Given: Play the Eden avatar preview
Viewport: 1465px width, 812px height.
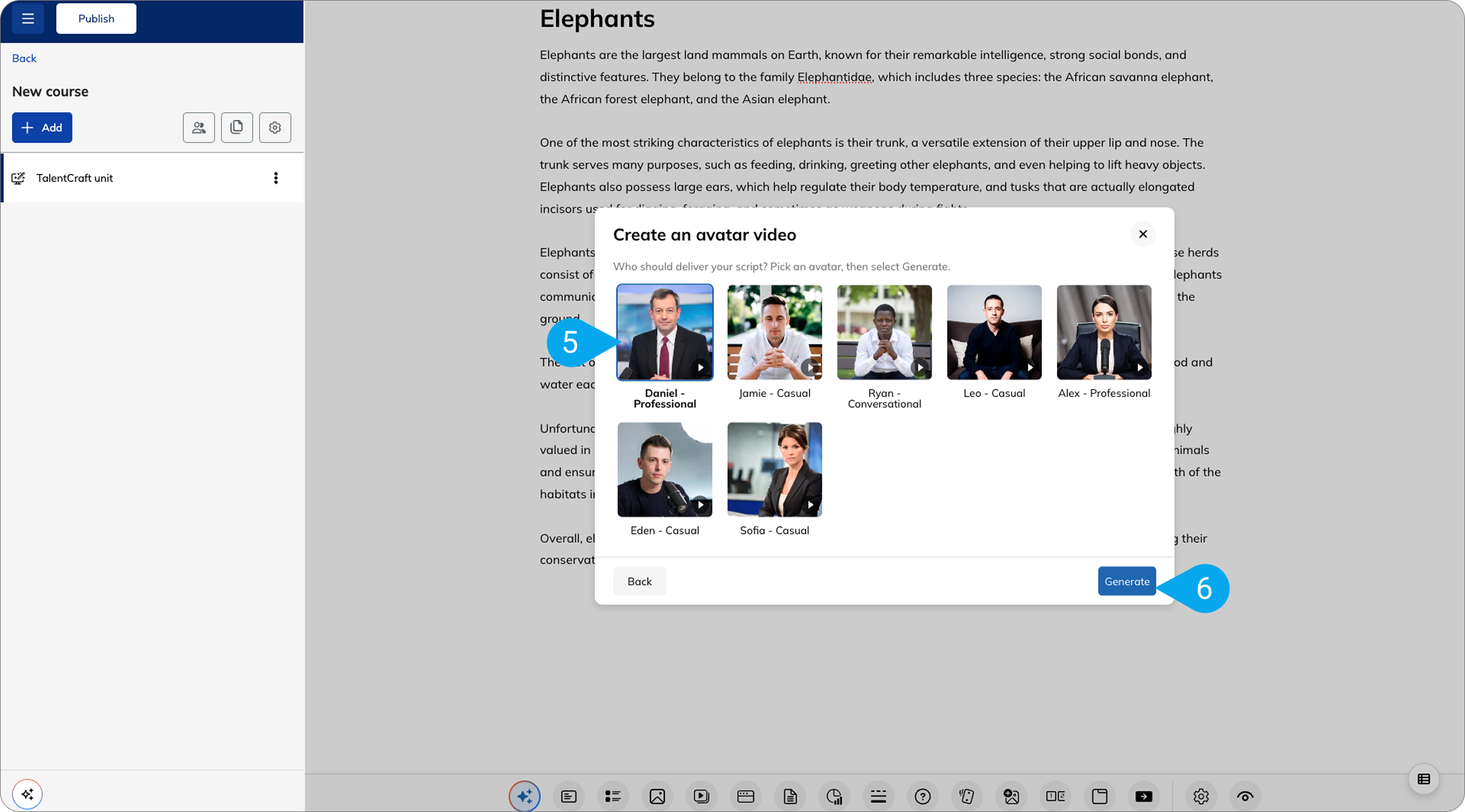Looking at the screenshot, I should pos(700,505).
